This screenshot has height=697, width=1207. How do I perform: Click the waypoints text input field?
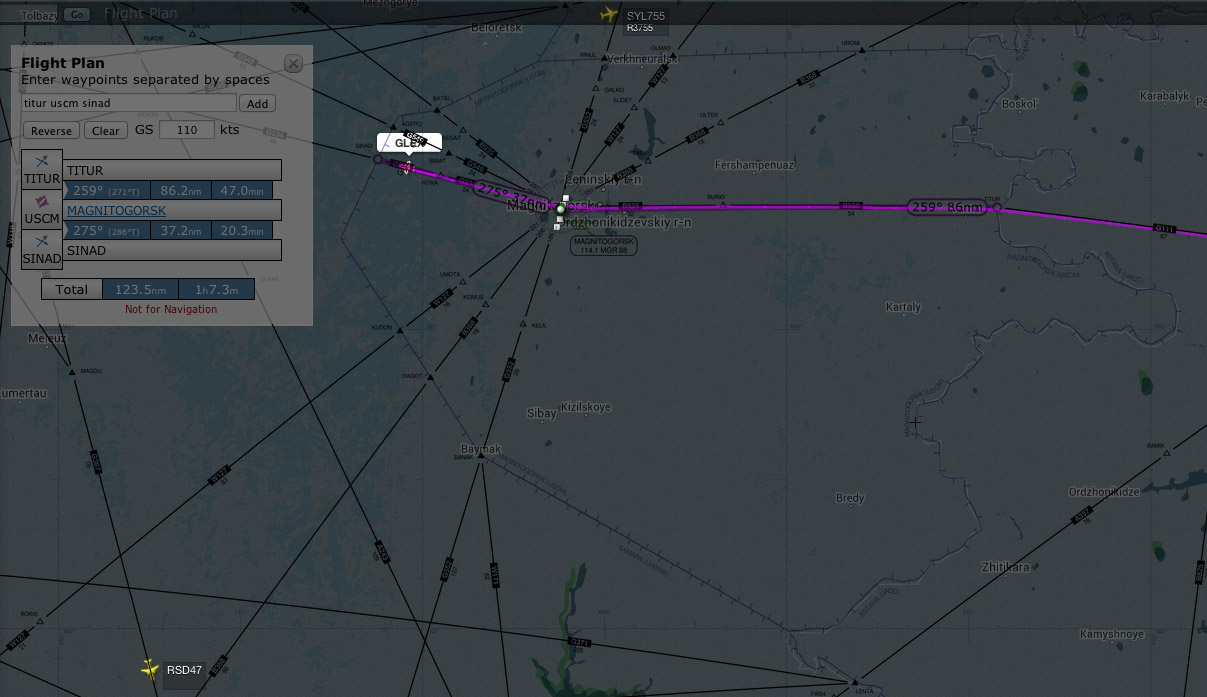tap(128, 103)
